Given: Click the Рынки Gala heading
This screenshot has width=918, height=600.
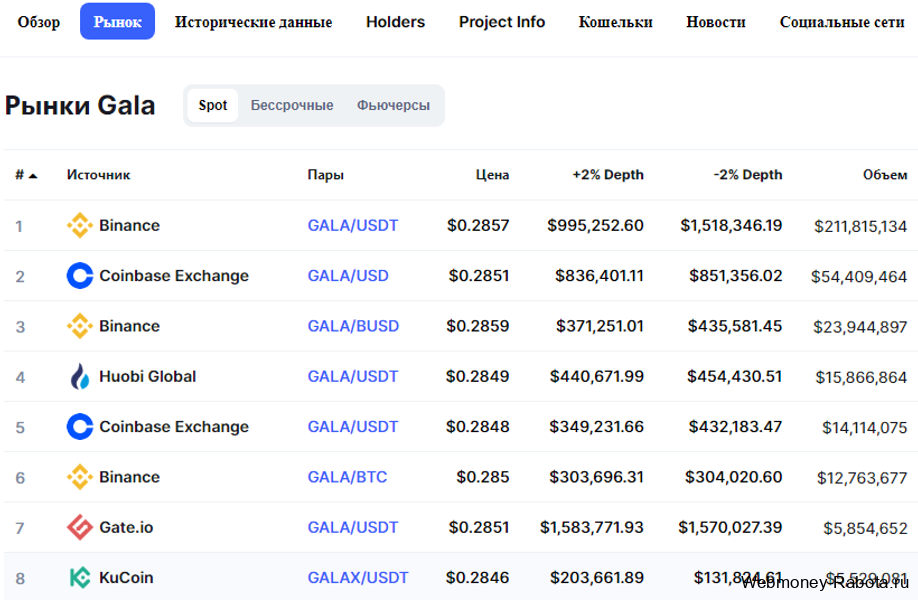Looking at the screenshot, I should [x=80, y=106].
